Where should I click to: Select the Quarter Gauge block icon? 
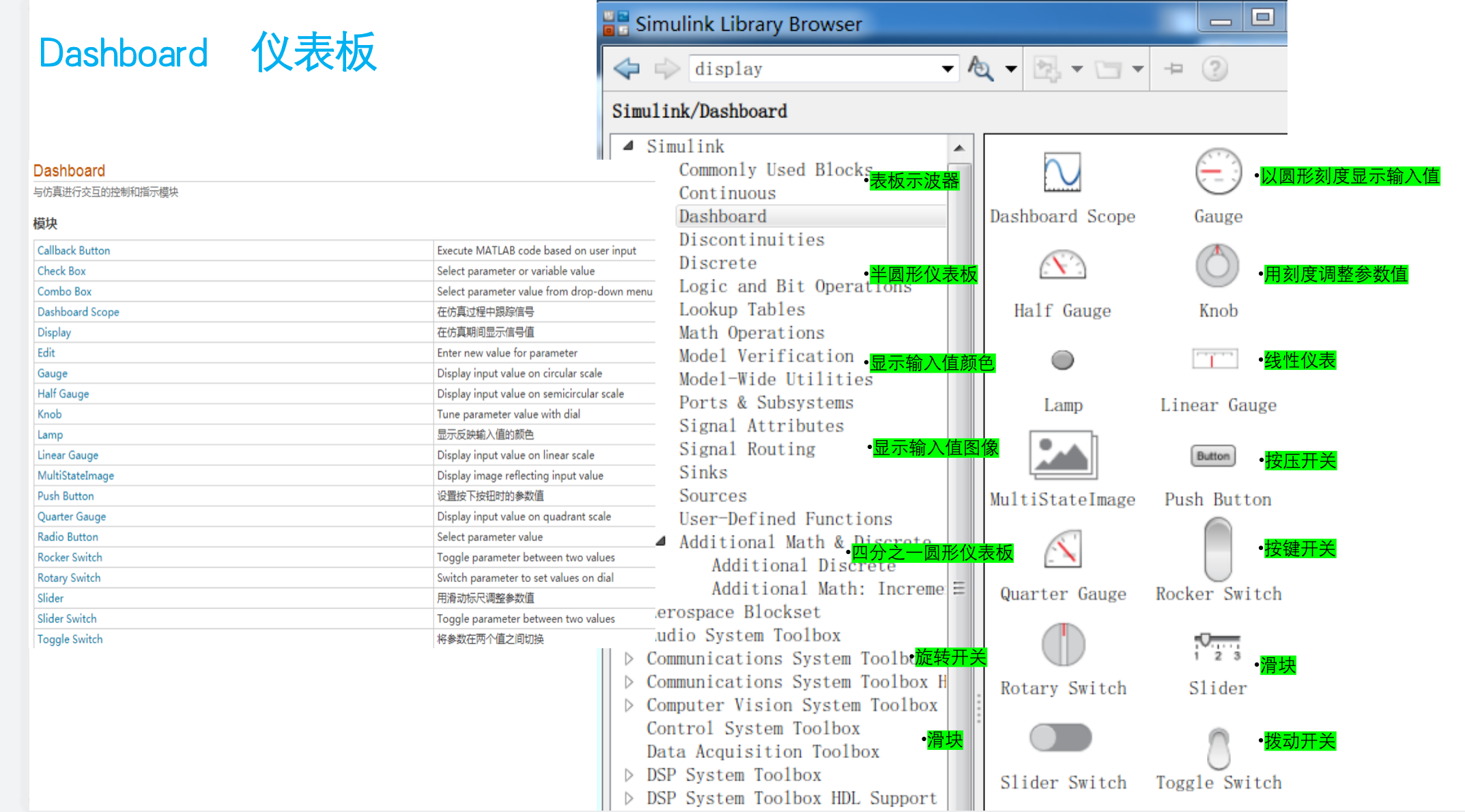click(1063, 549)
